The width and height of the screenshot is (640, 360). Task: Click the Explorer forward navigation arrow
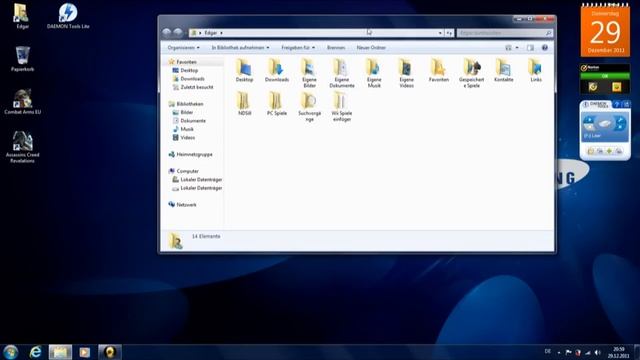click(178, 32)
